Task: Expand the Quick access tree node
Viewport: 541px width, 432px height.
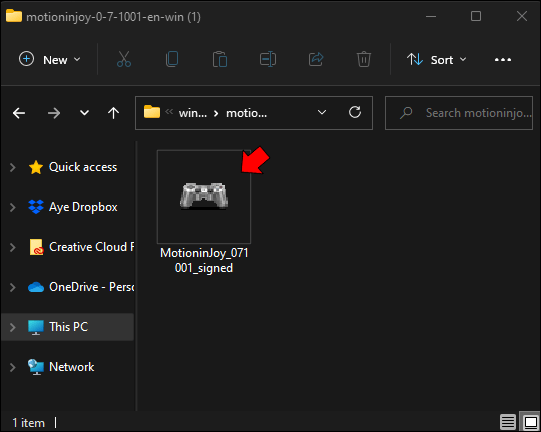Action: click(x=13, y=167)
